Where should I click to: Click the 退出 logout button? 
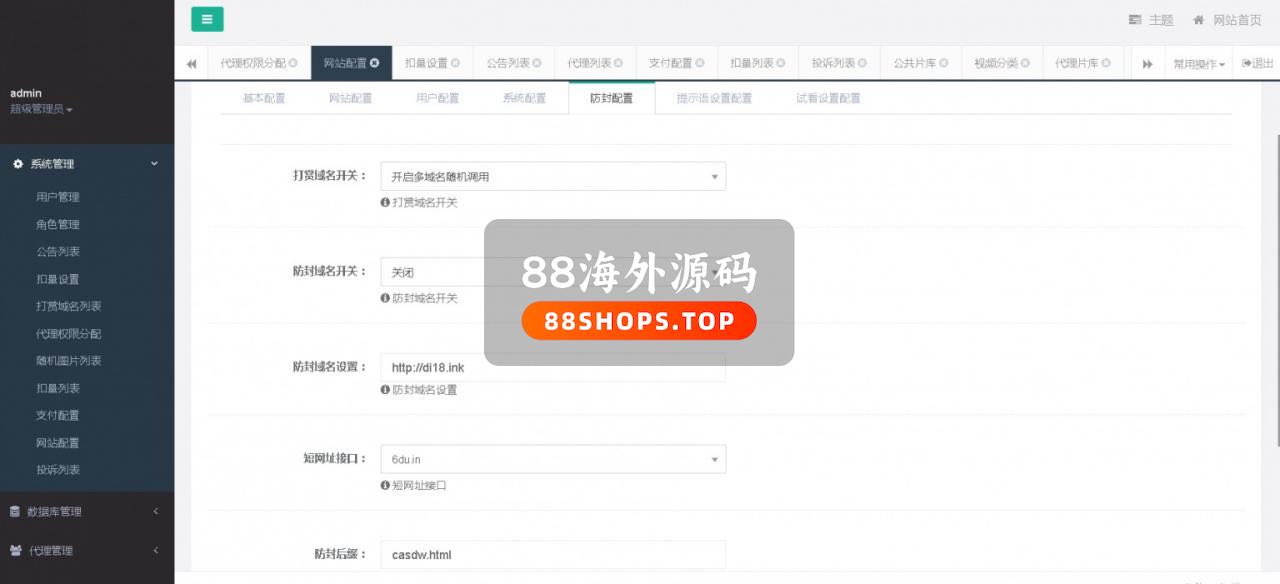click(x=1257, y=63)
